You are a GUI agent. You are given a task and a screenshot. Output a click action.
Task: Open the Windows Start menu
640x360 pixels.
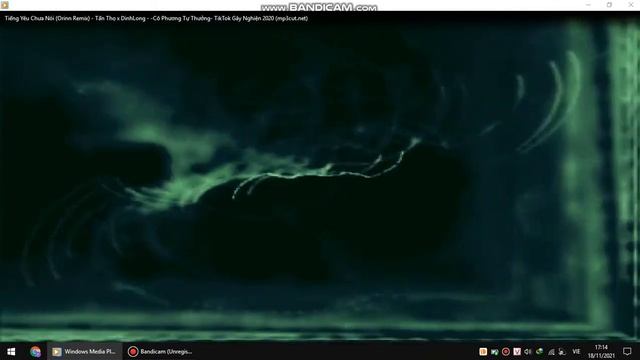click(x=11, y=351)
